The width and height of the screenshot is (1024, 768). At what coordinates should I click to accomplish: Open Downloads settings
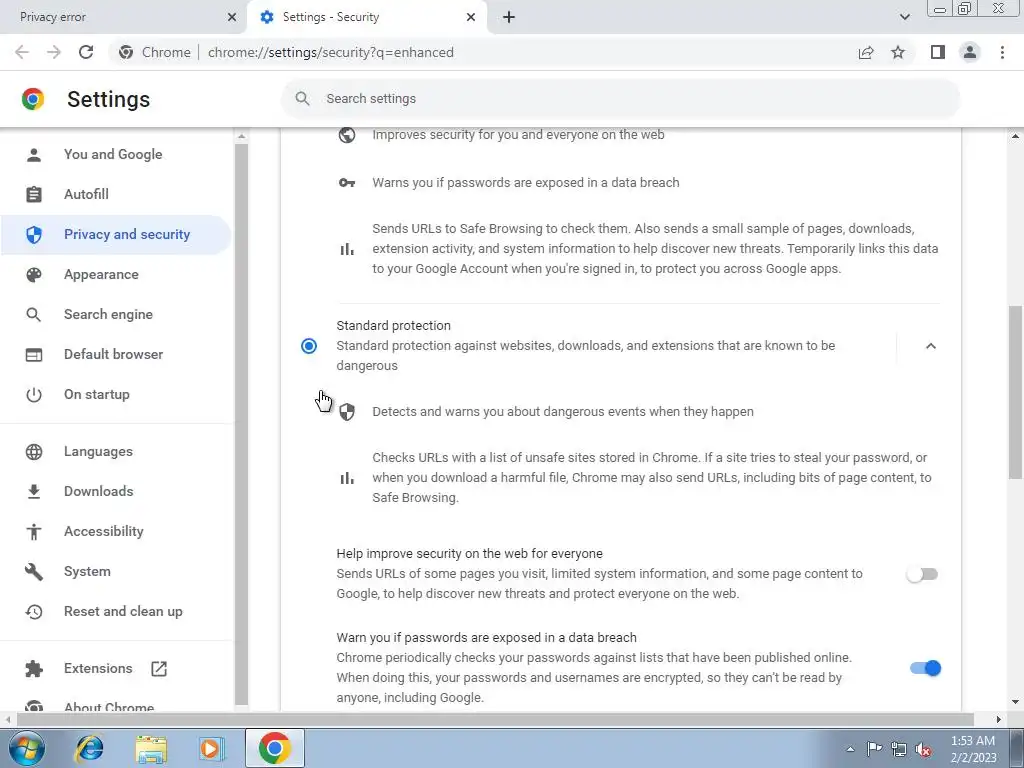[x=115, y=491]
